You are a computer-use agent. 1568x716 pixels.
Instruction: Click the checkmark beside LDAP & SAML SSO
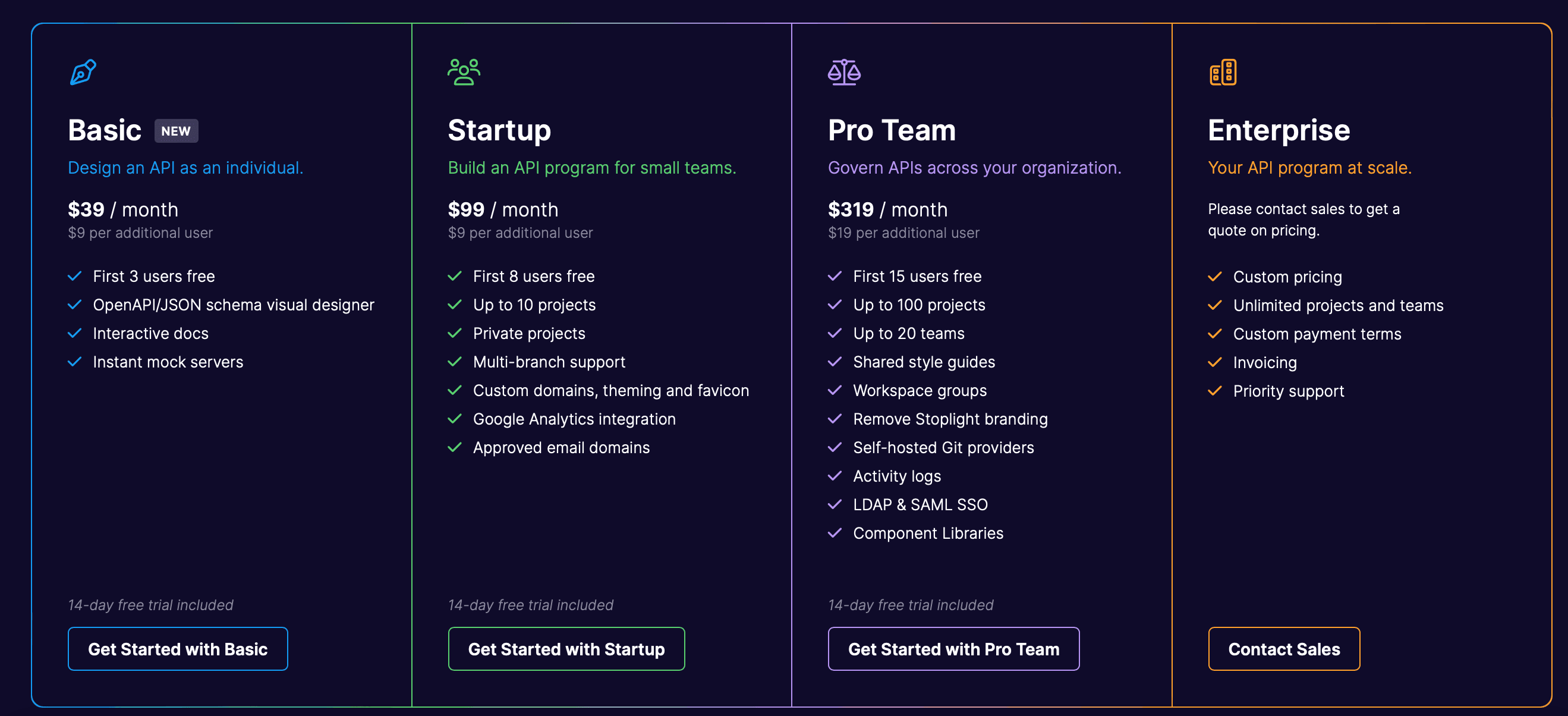pos(835,505)
